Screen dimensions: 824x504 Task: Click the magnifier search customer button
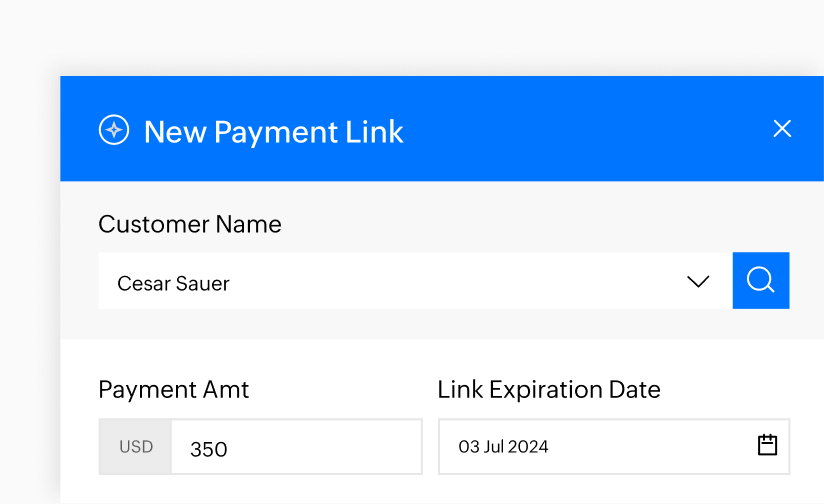tap(761, 281)
